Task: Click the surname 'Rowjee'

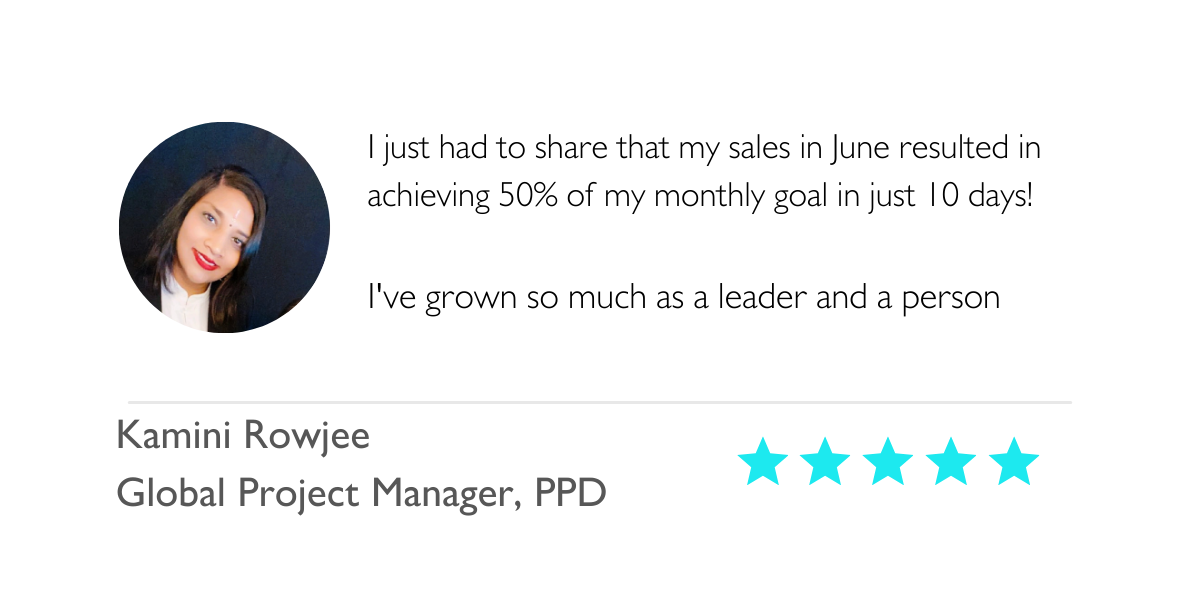Action: (308, 437)
